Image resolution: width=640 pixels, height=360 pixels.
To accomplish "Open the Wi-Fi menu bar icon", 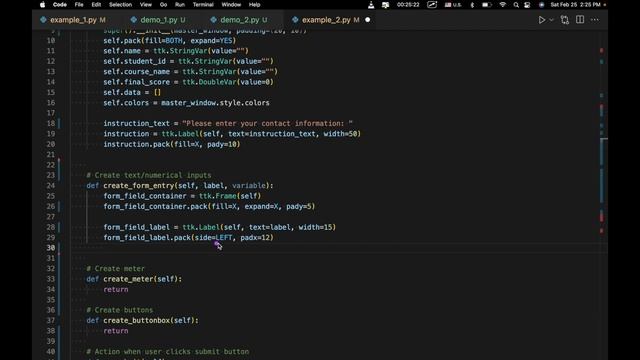I will (503, 5).
